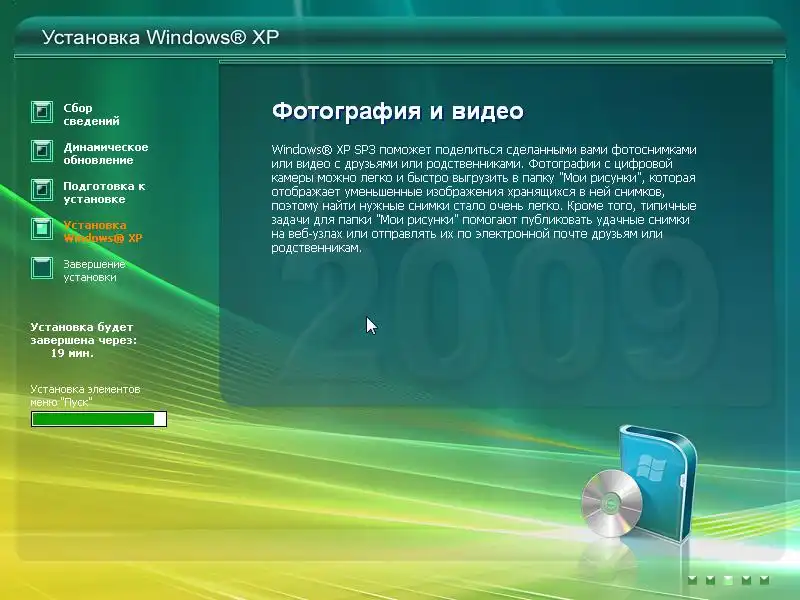Screen dimensions: 800x600
Task: Click 'Установка будет завершена через:' text
Action: pos(84,334)
